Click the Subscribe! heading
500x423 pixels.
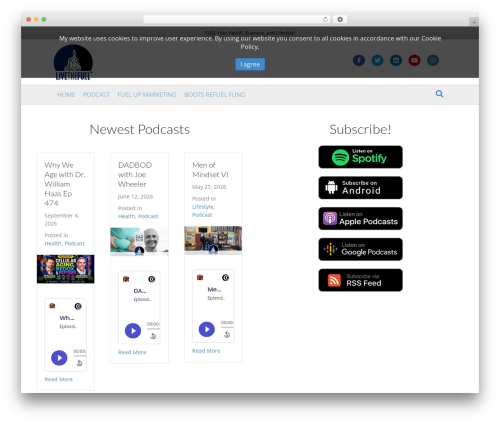pyautogui.click(x=360, y=129)
